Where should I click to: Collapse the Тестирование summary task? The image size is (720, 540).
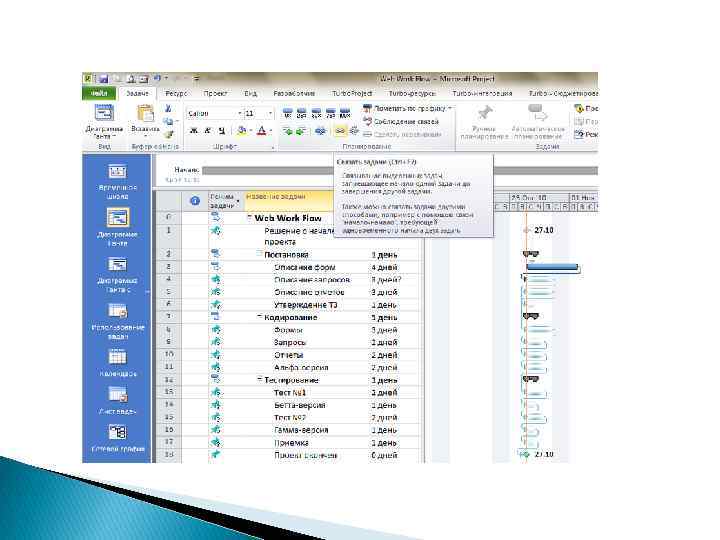pos(259,379)
